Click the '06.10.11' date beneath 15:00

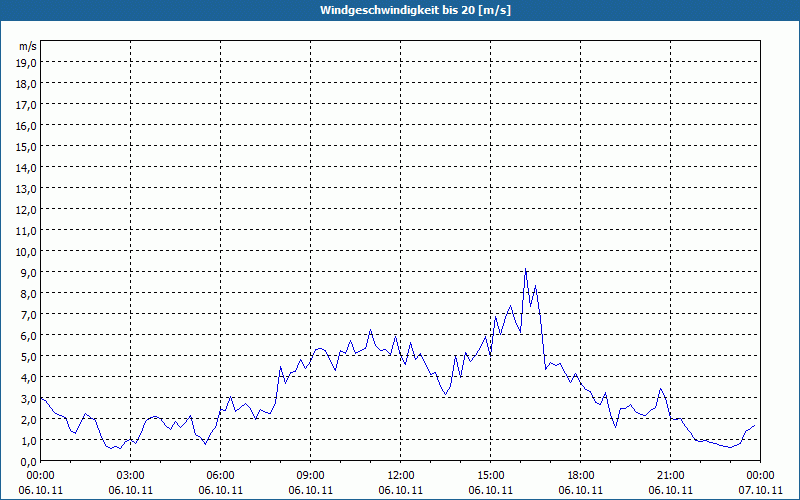coord(491,490)
